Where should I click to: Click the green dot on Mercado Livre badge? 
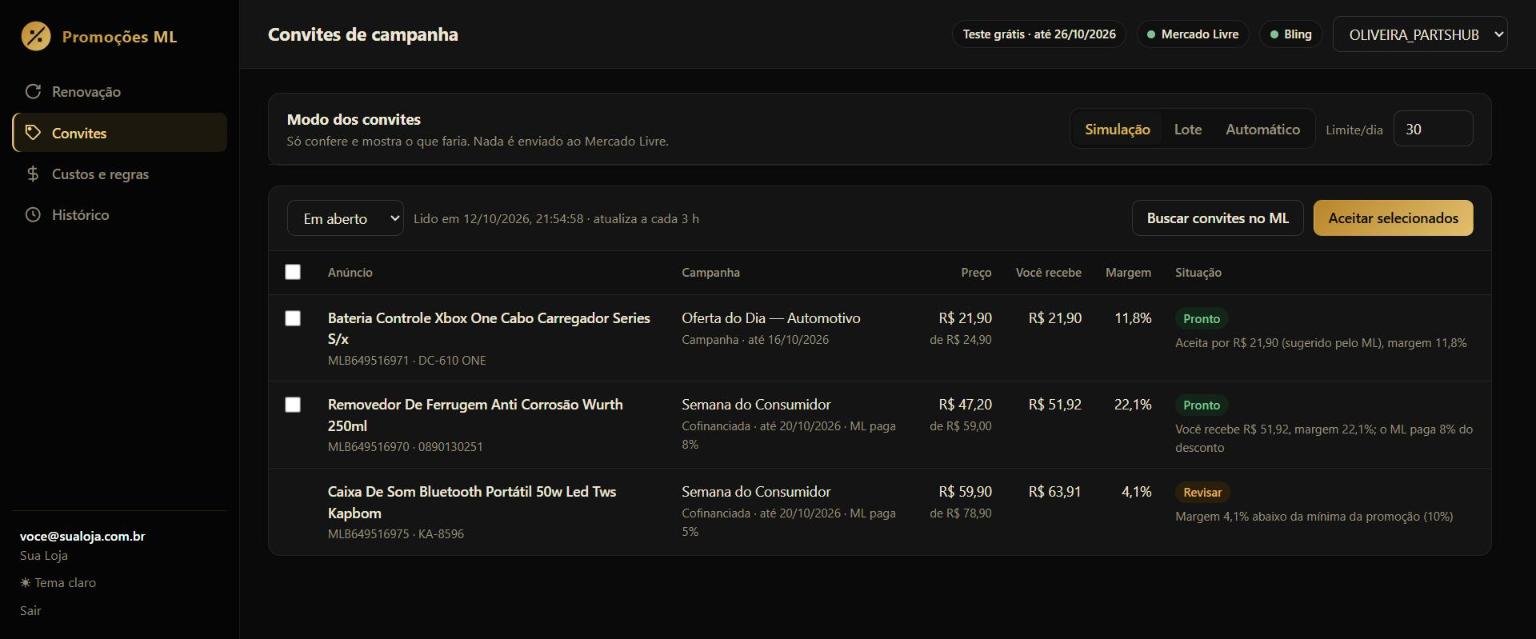pos(1151,34)
